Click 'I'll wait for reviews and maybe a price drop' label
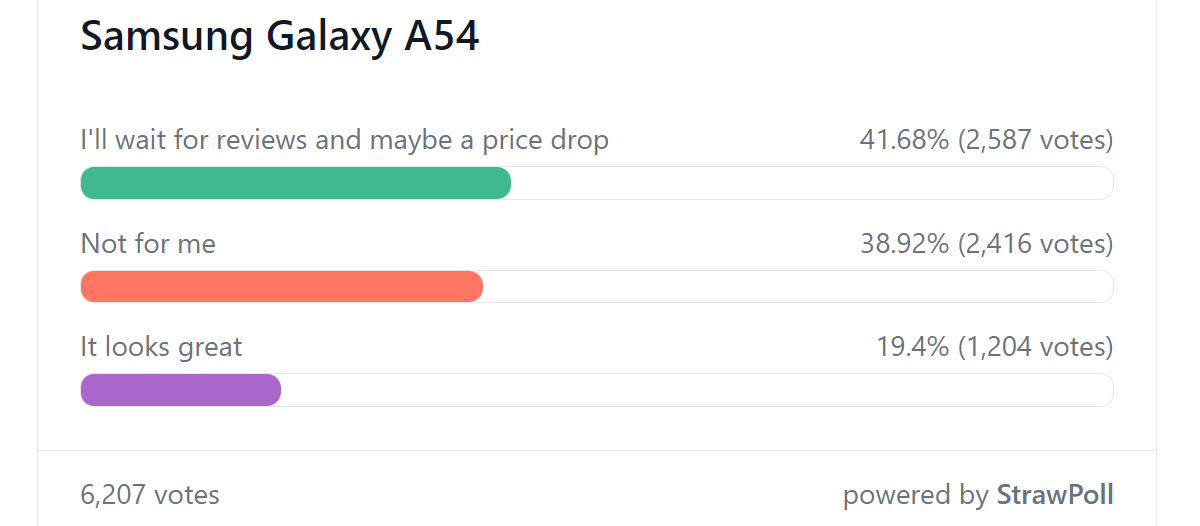This screenshot has width=1200, height=526. [x=344, y=140]
